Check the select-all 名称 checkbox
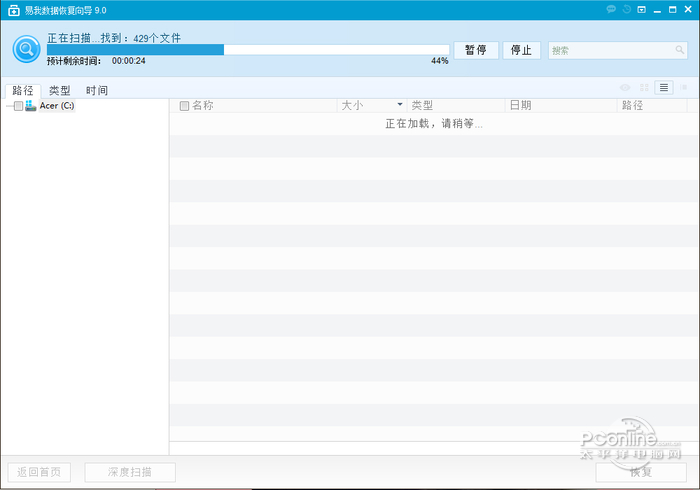The image size is (700, 490). click(184, 106)
